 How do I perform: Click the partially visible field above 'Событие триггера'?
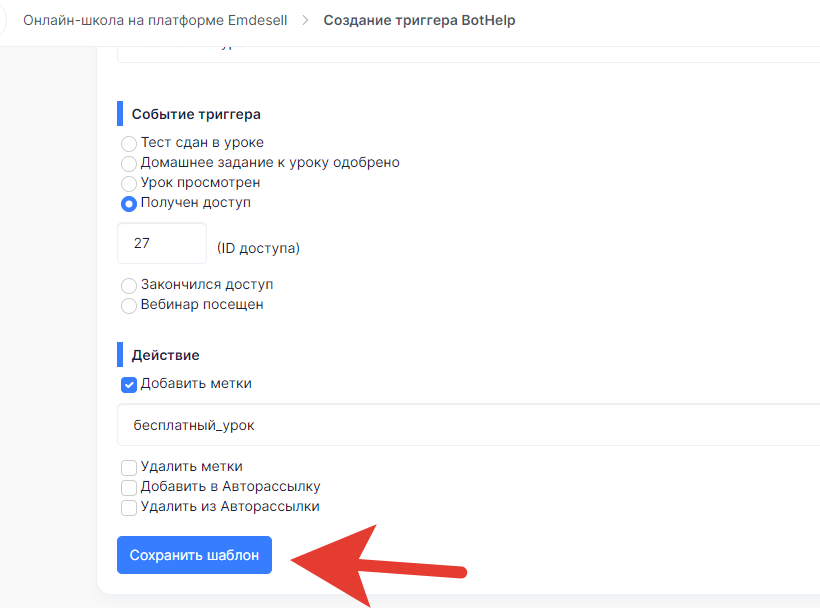pyautogui.click(x=469, y=54)
